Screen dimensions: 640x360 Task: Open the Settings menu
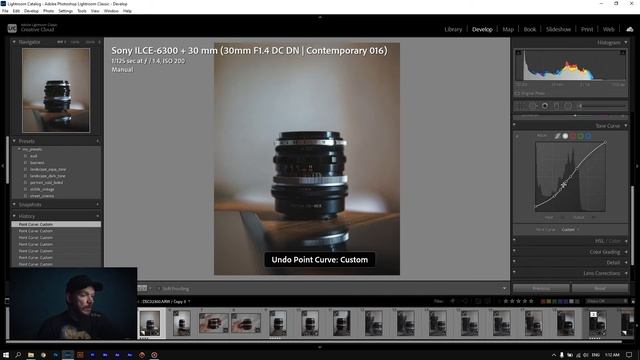(65, 11)
